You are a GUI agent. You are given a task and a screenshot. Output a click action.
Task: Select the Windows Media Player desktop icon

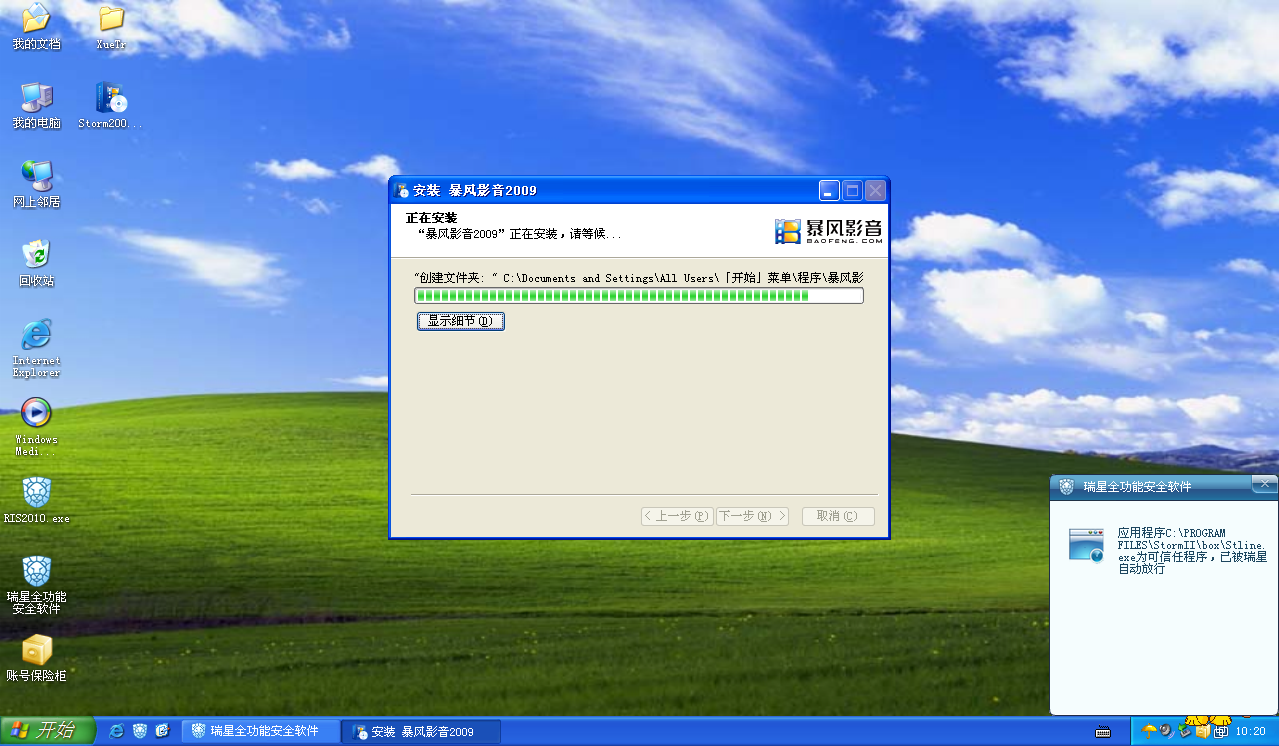36,427
